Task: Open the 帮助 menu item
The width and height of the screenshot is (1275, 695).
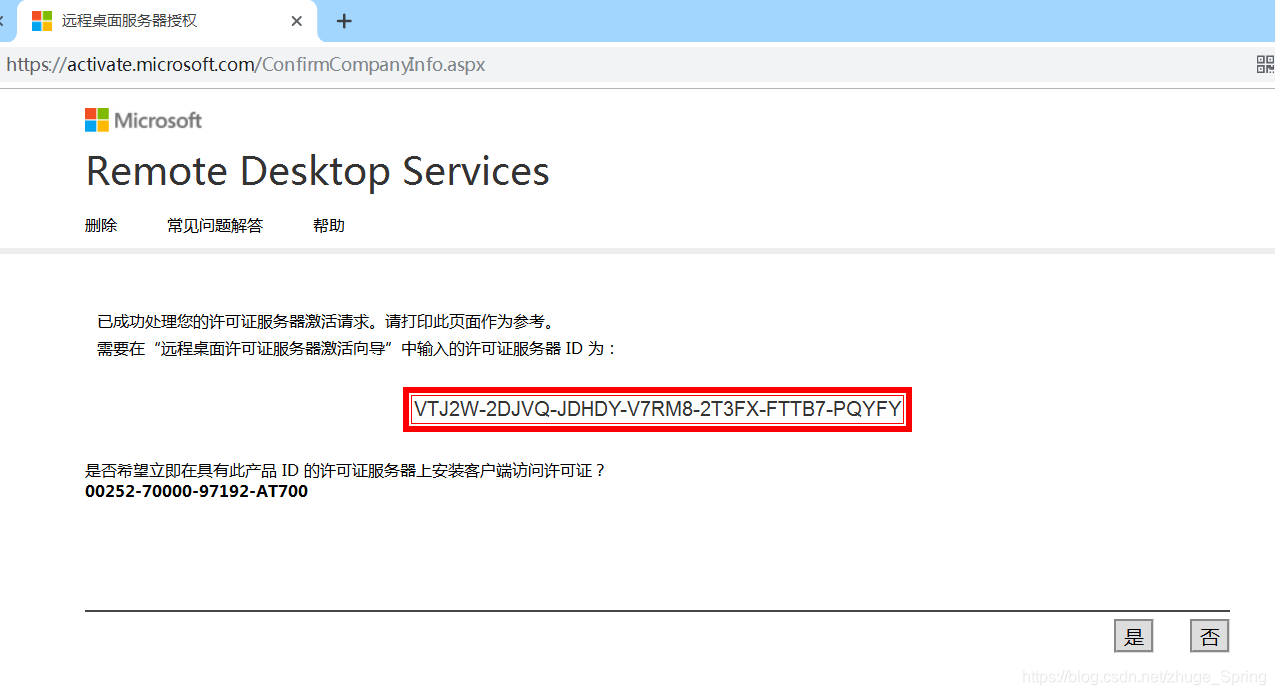Action: click(x=329, y=226)
